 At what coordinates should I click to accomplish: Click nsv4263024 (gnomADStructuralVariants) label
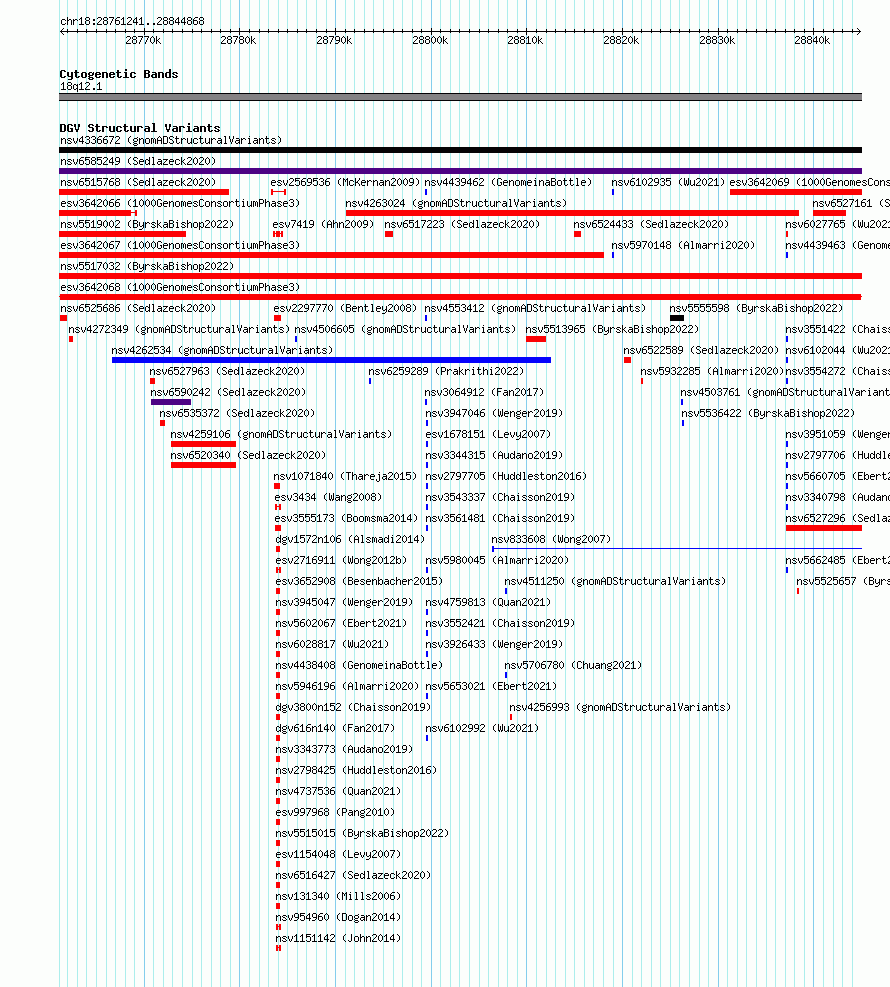click(x=456, y=203)
